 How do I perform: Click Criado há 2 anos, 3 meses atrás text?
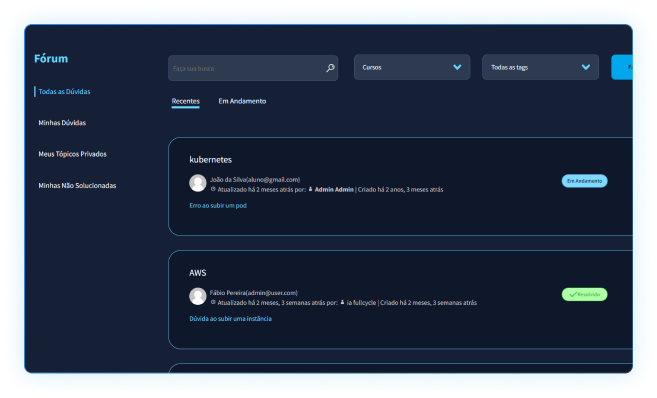pos(400,190)
